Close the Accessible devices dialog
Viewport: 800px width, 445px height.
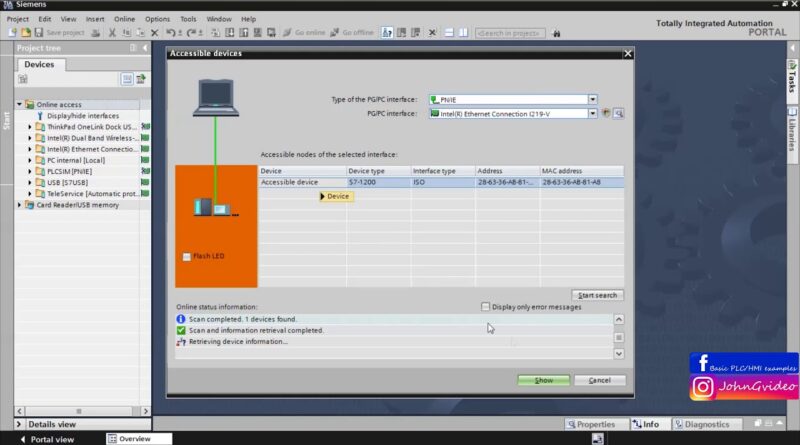pos(628,54)
